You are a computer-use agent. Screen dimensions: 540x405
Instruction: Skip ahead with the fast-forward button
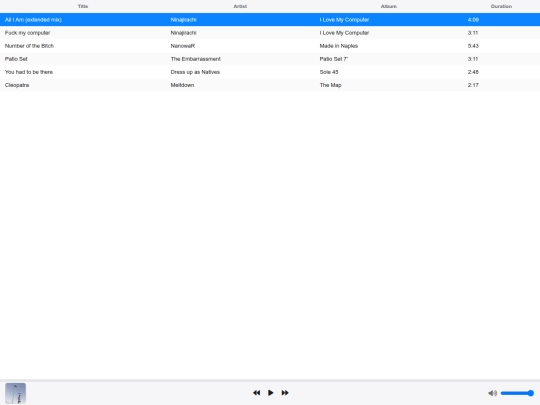point(285,393)
